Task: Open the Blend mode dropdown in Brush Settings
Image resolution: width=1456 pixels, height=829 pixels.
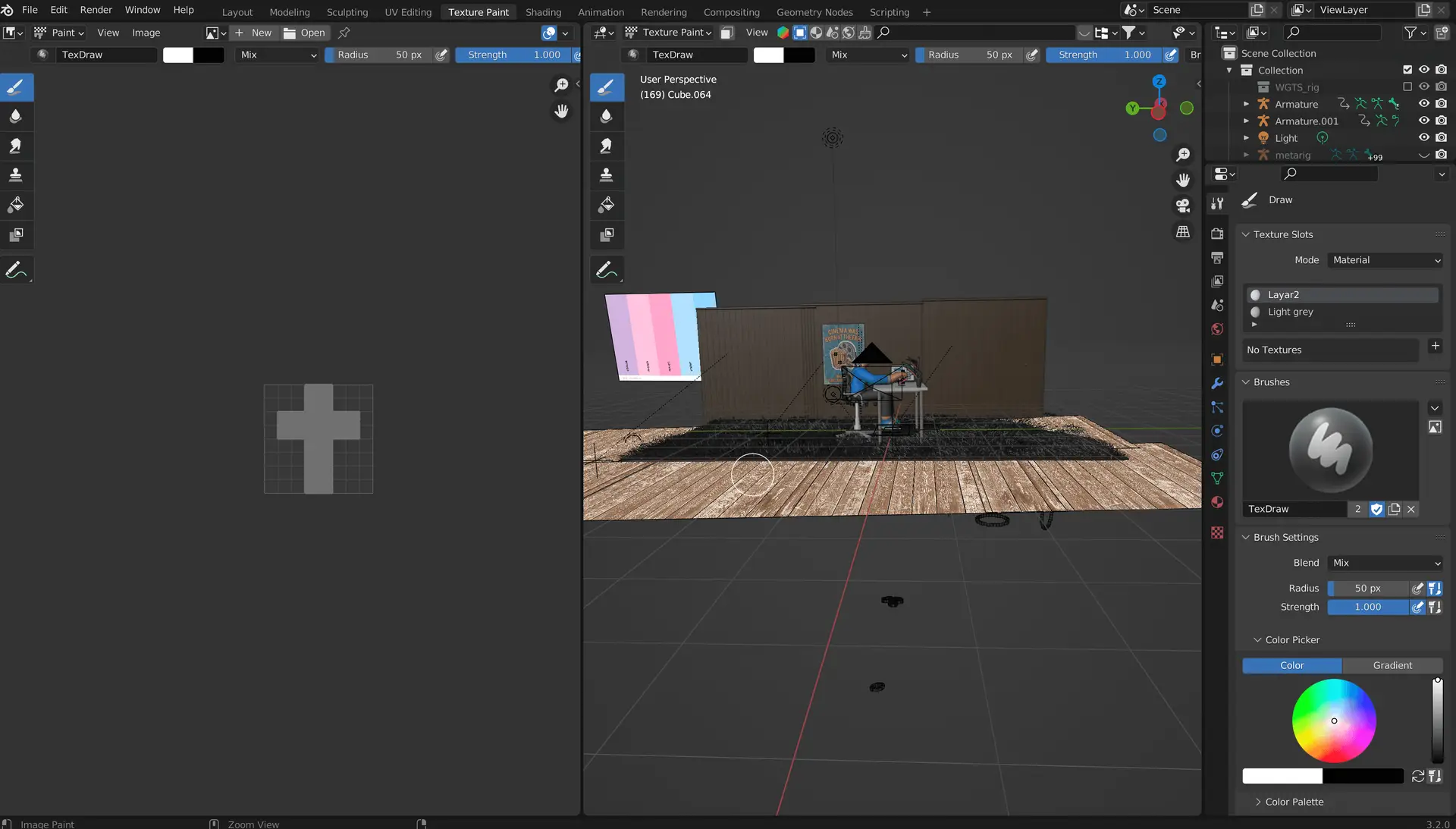Action: click(x=1385, y=563)
